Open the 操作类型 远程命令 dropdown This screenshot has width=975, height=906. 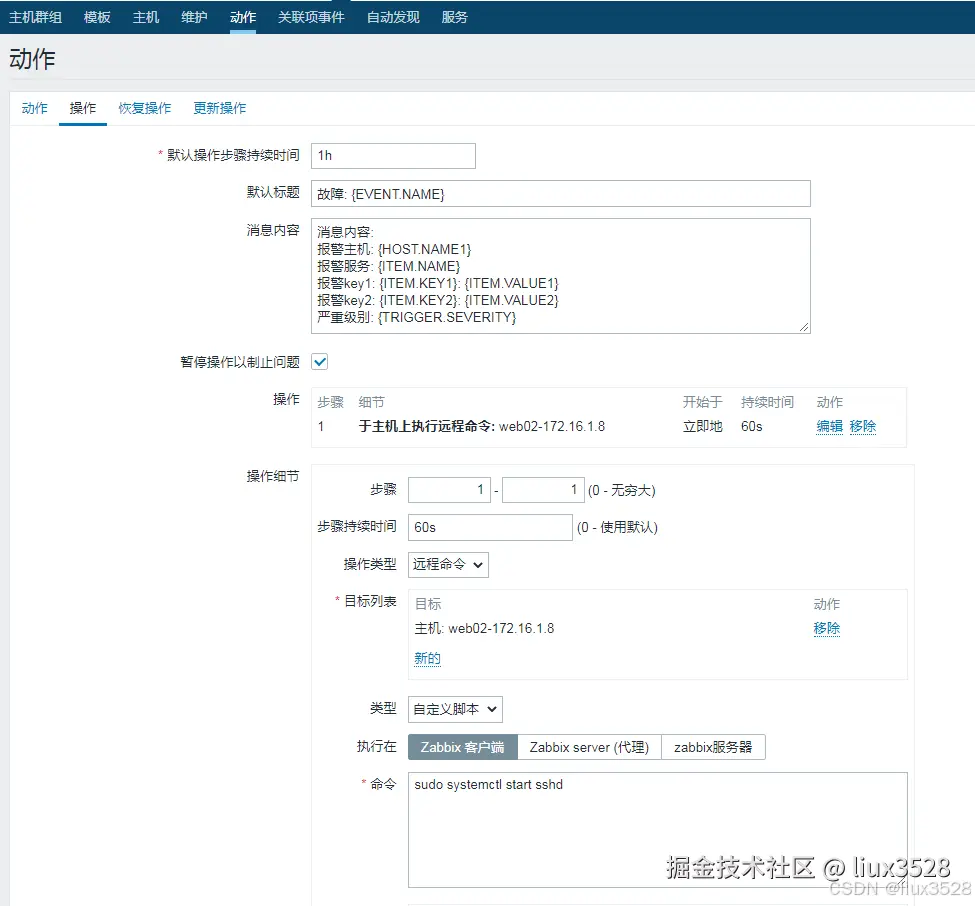click(x=448, y=564)
